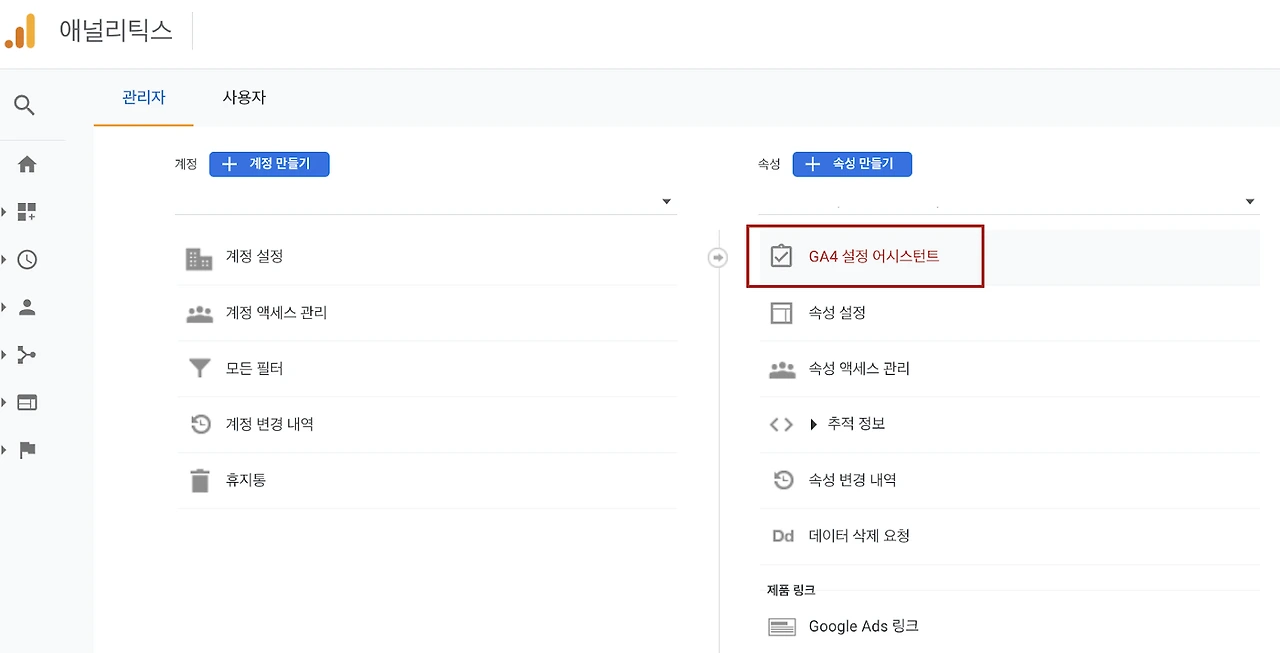Viewport: 1280px width, 653px height.
Task: Click the 속성 만들기 button
Action: [852, 164]
